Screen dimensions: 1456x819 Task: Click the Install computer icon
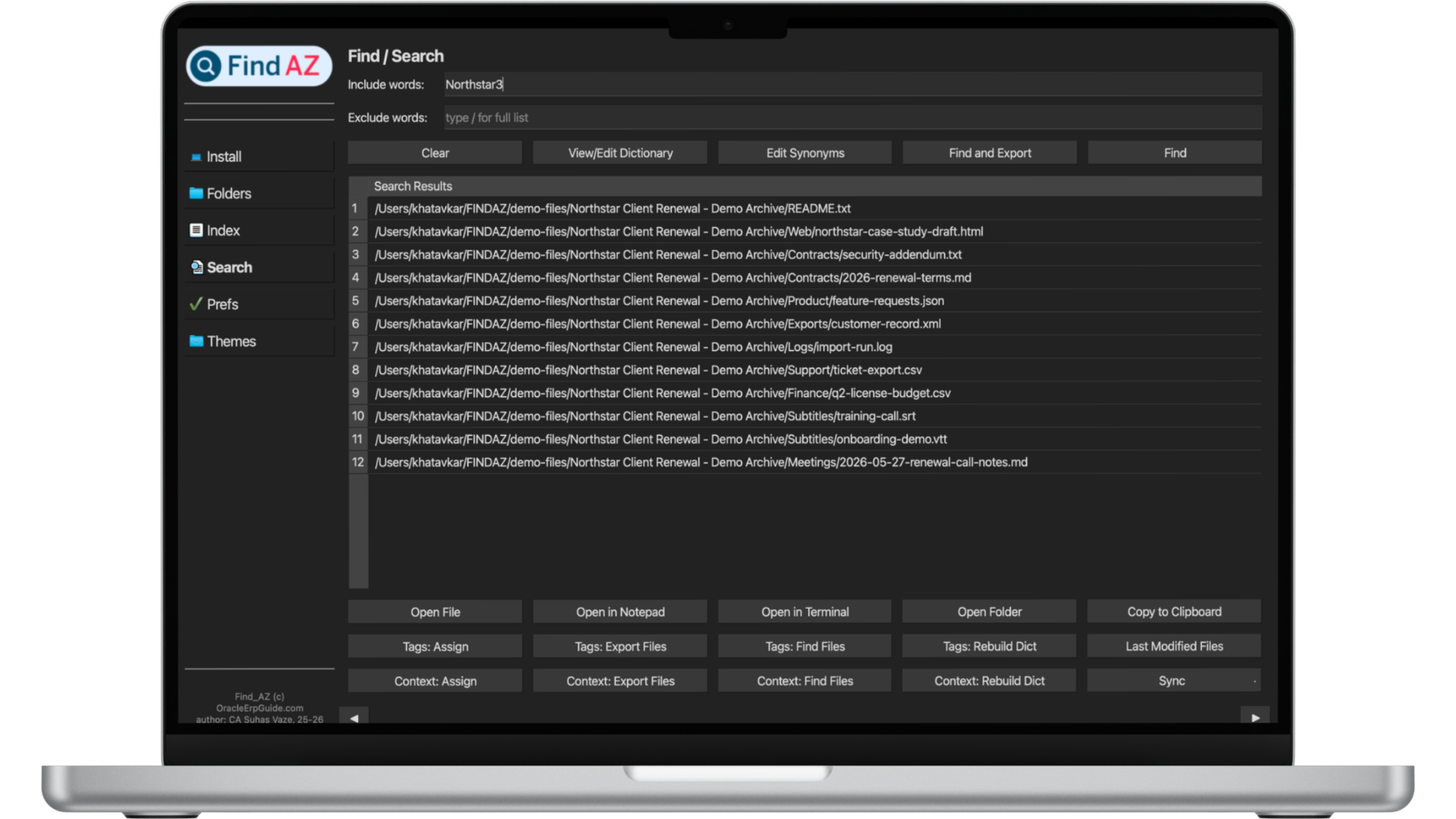click(x=196, y=157)
